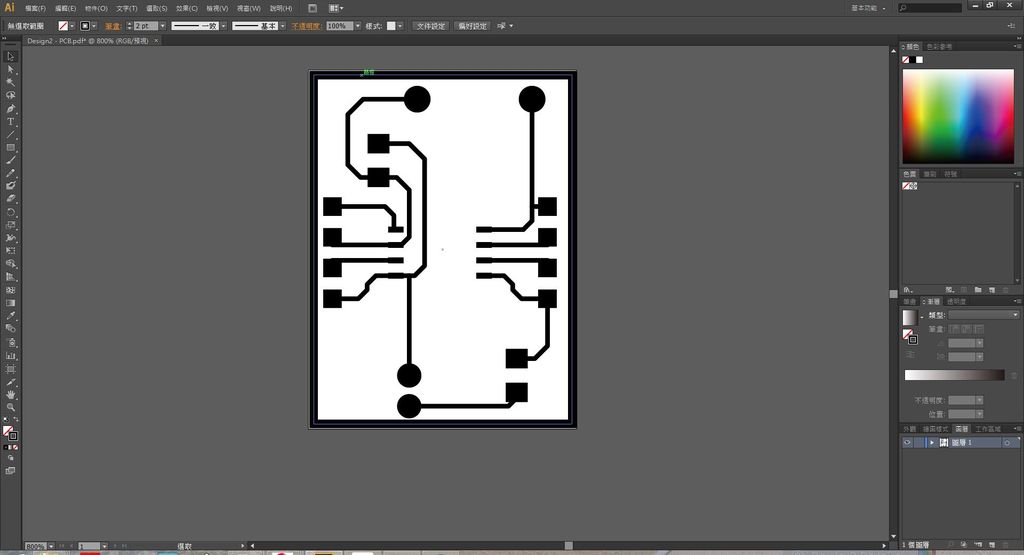
Task: Open the 文字(T) menu
Action: tap(127, 8)
